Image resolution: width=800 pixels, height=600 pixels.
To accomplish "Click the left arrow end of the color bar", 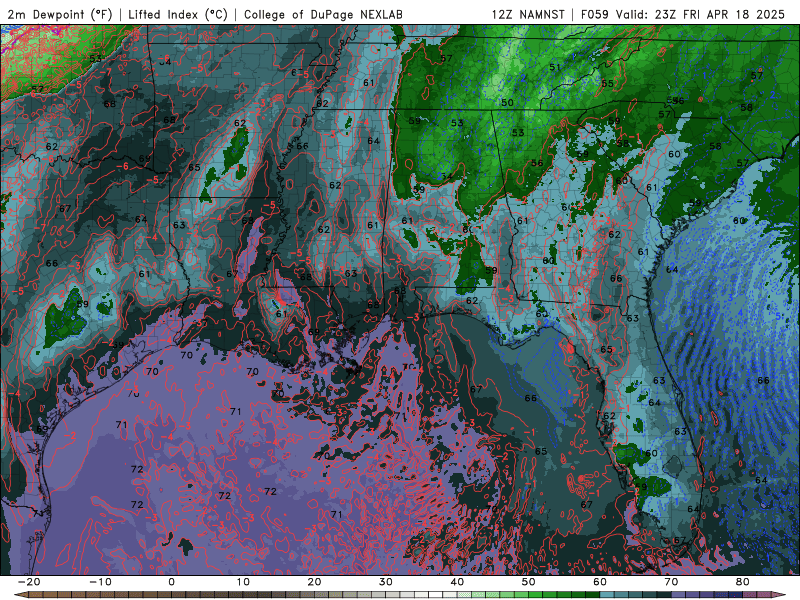I will [20, 595].
